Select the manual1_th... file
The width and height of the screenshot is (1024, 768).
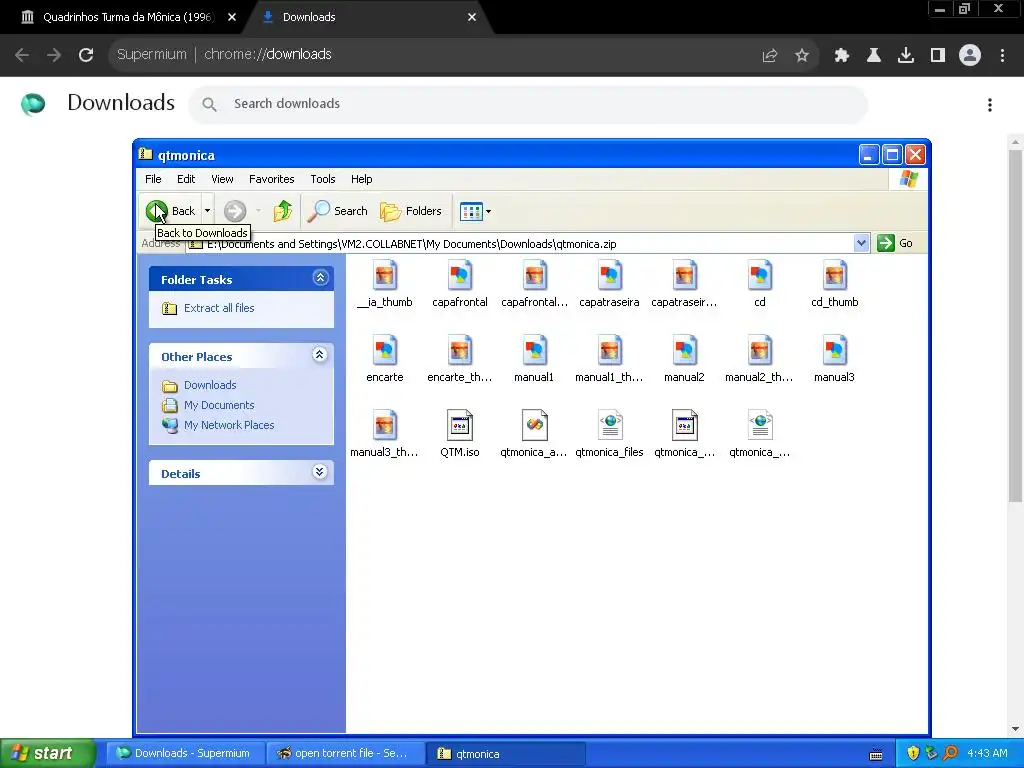point(609,360)
